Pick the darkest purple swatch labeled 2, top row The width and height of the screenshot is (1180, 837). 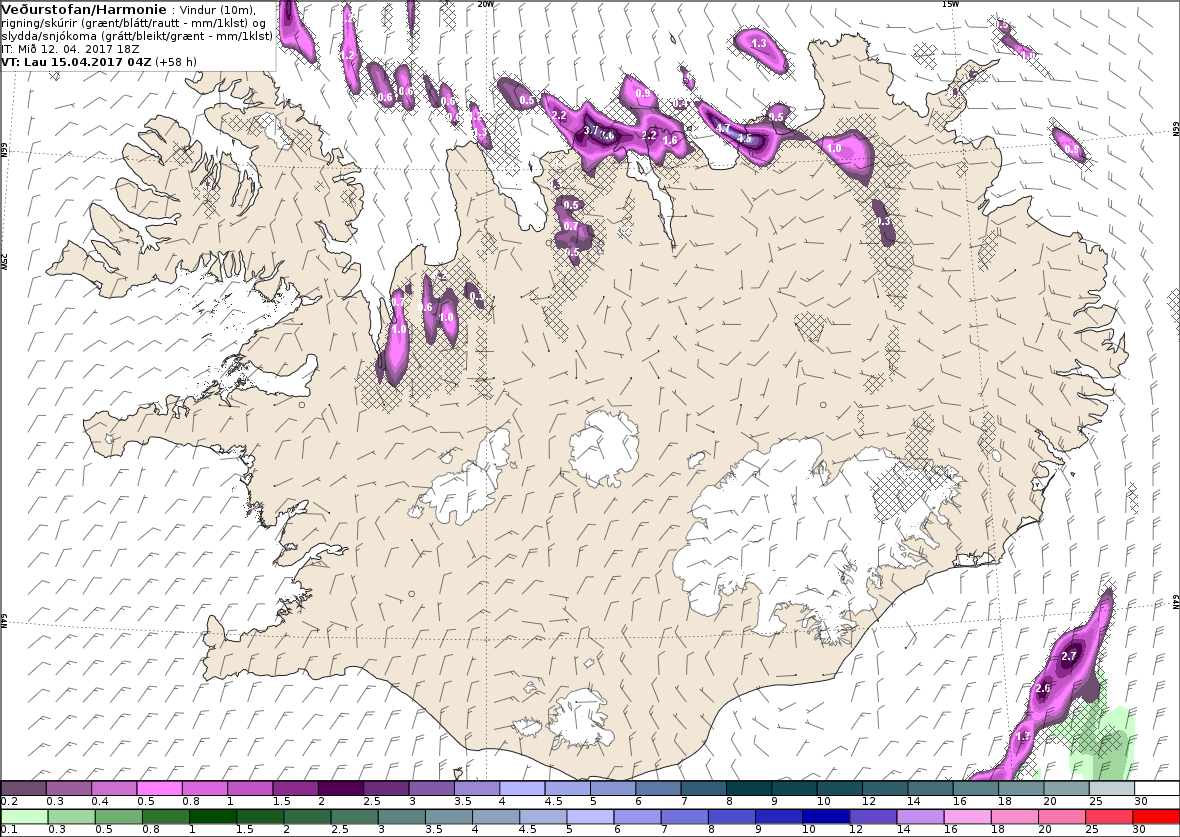341,788
